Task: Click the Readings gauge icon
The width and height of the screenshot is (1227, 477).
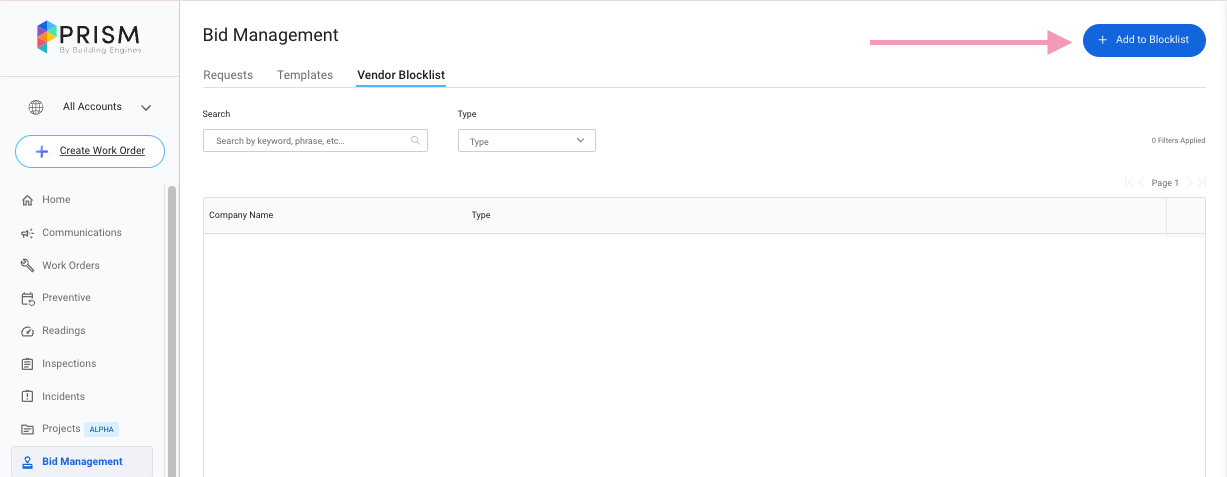Action: click(x=28, y=331)
